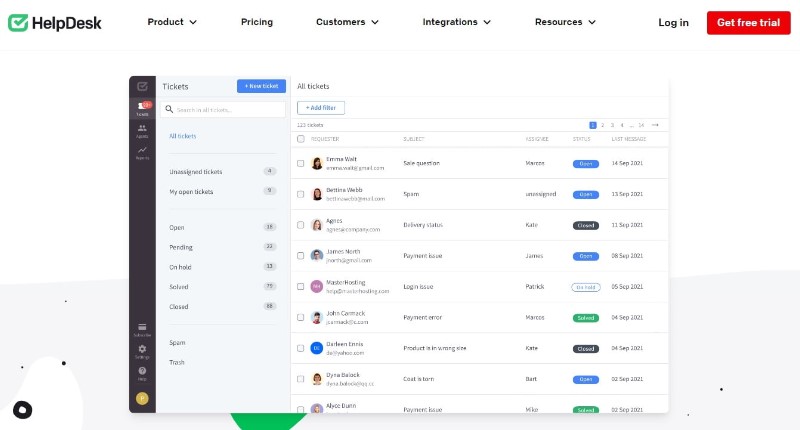Expand the Product dropdown menu
This screenshot has width=800, height=430.
pos(172,22)
